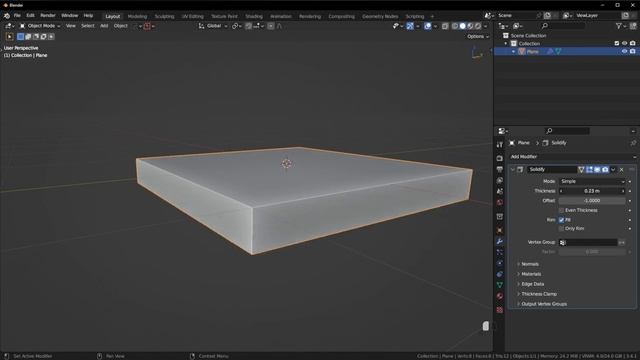The height and width of the screenshot is (360, 640).
Task: Open the Mode Simple dropdown
Action: [x=592, y=181]
